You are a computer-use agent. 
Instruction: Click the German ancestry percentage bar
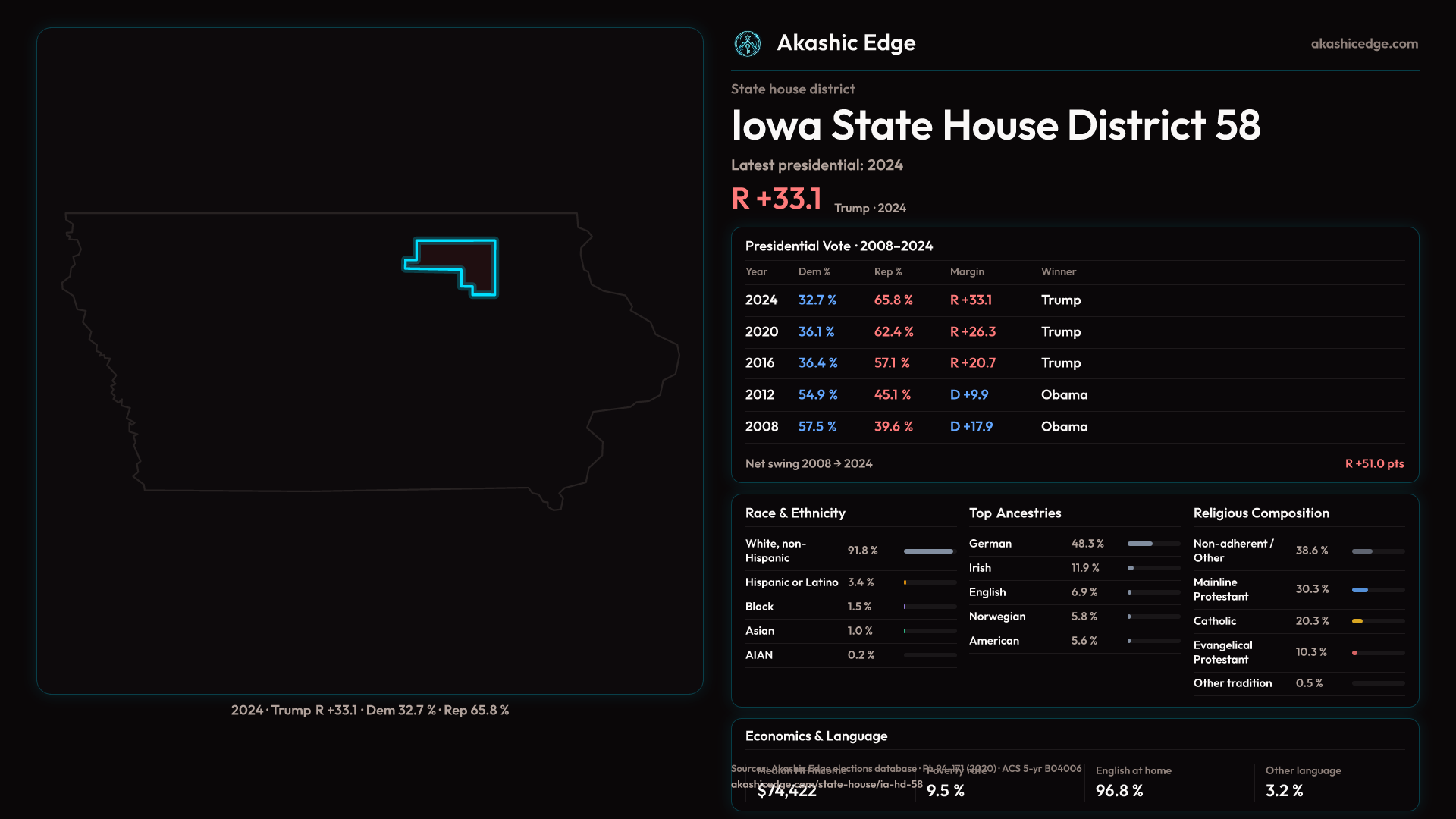[1140, 544]
